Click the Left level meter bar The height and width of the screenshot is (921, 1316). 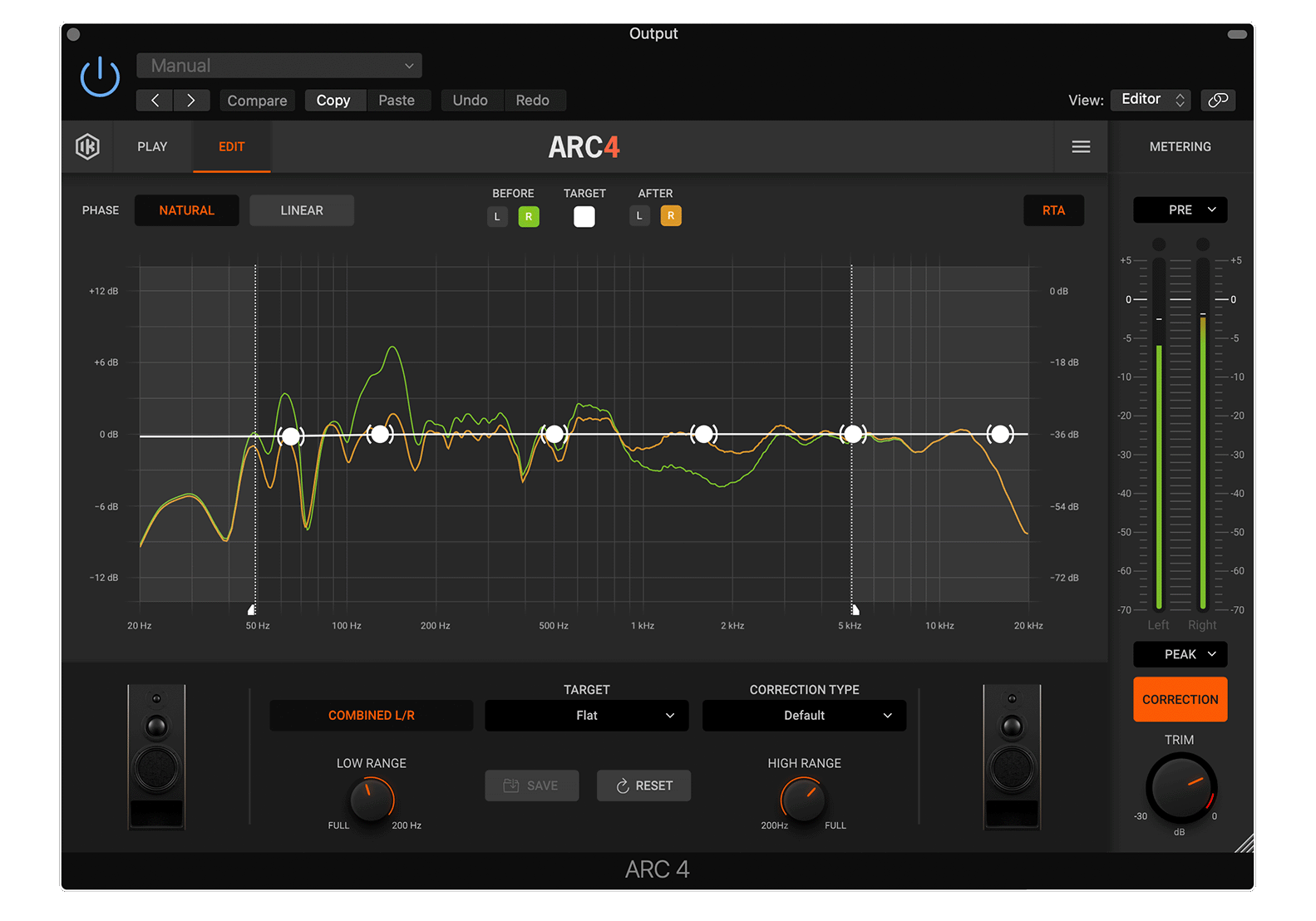tap(1158, 434)
